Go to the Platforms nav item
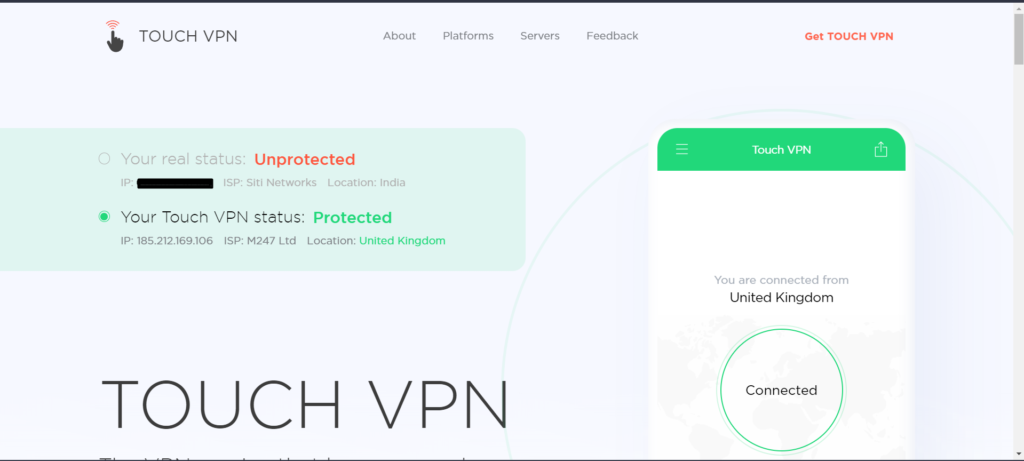This screenshot has height=461, width=1024. click(x=468, y=36)
